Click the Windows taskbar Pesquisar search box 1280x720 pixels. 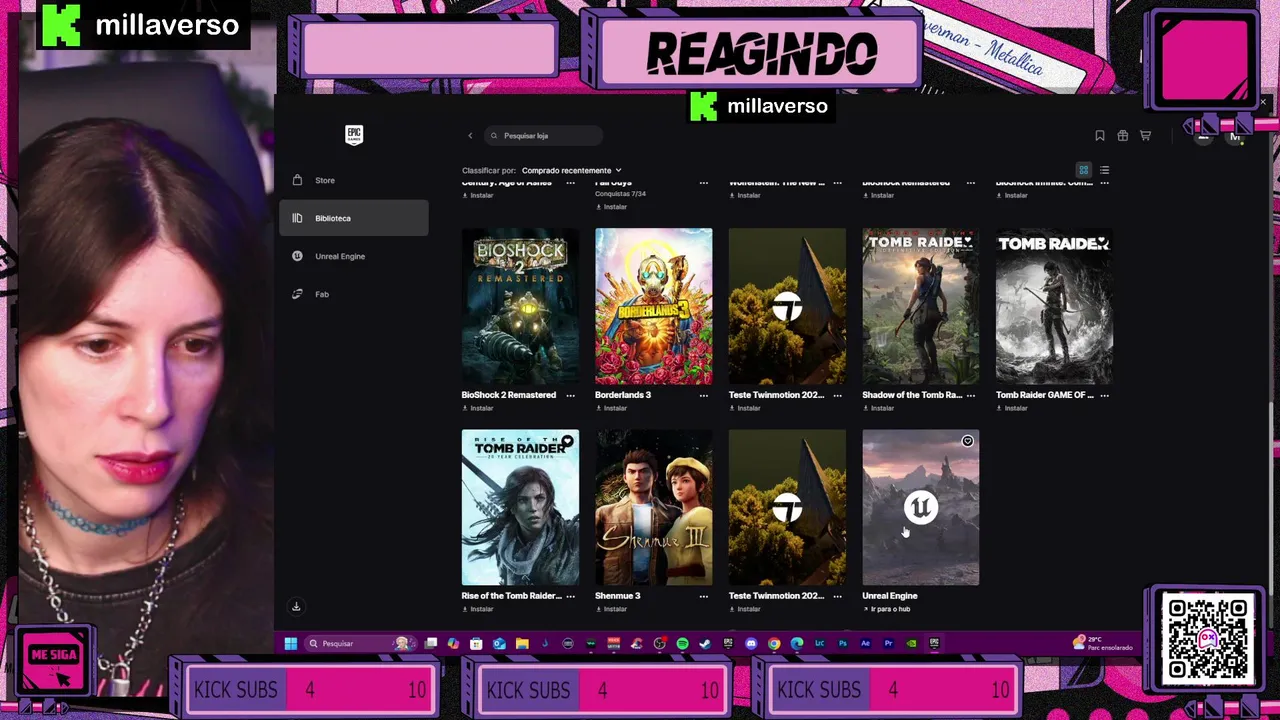360,643
